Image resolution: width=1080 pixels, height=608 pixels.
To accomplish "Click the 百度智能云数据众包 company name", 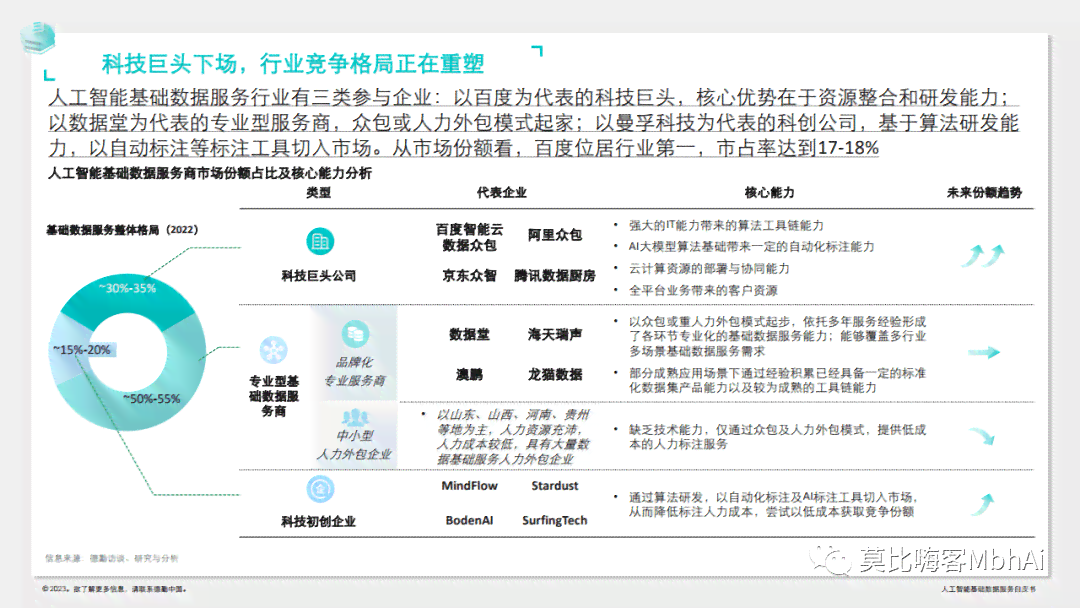I will tap(469, 237).
